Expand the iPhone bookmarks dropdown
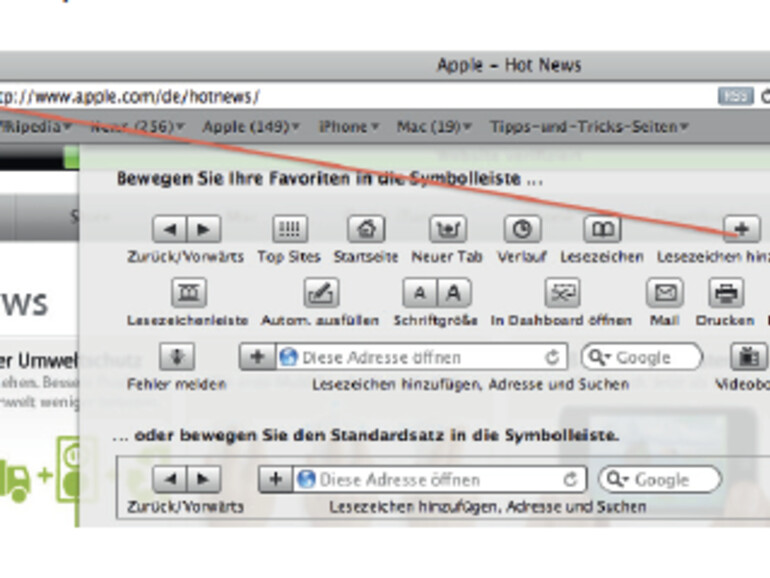This screenshot has width=770, height=578. click(349, 127)
